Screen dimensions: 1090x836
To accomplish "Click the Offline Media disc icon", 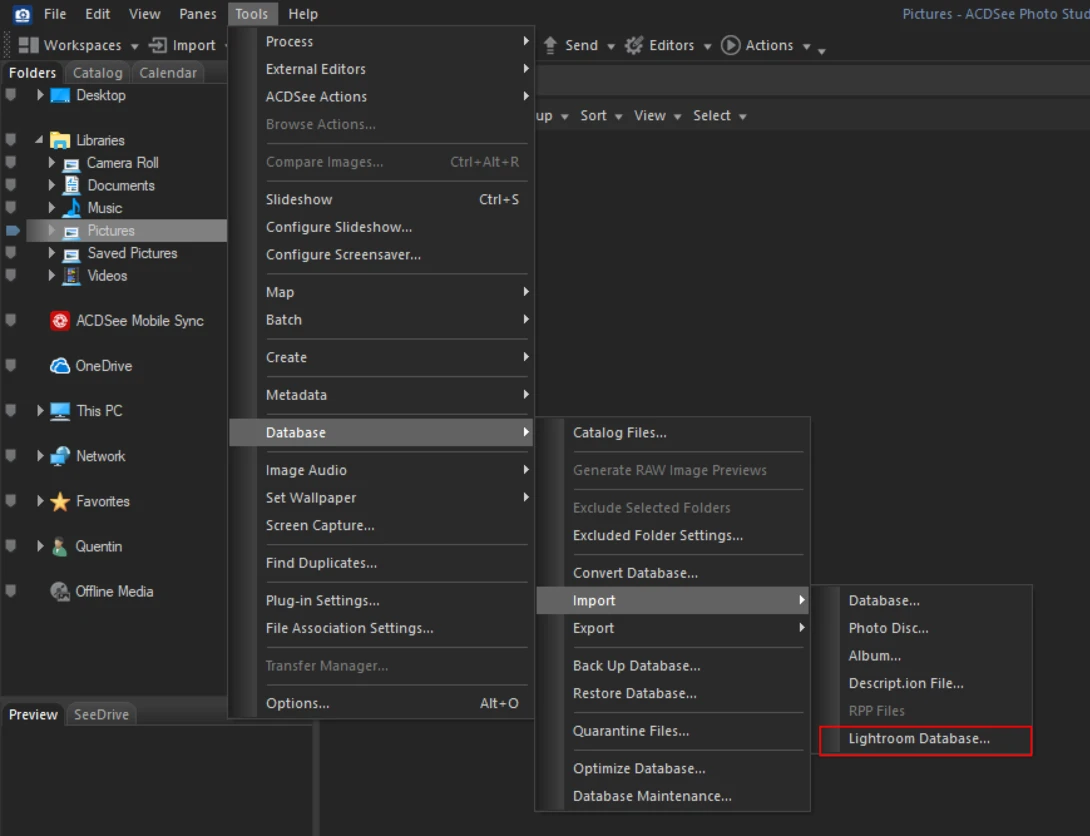I will pyautogui.click(x=60, y=591).
